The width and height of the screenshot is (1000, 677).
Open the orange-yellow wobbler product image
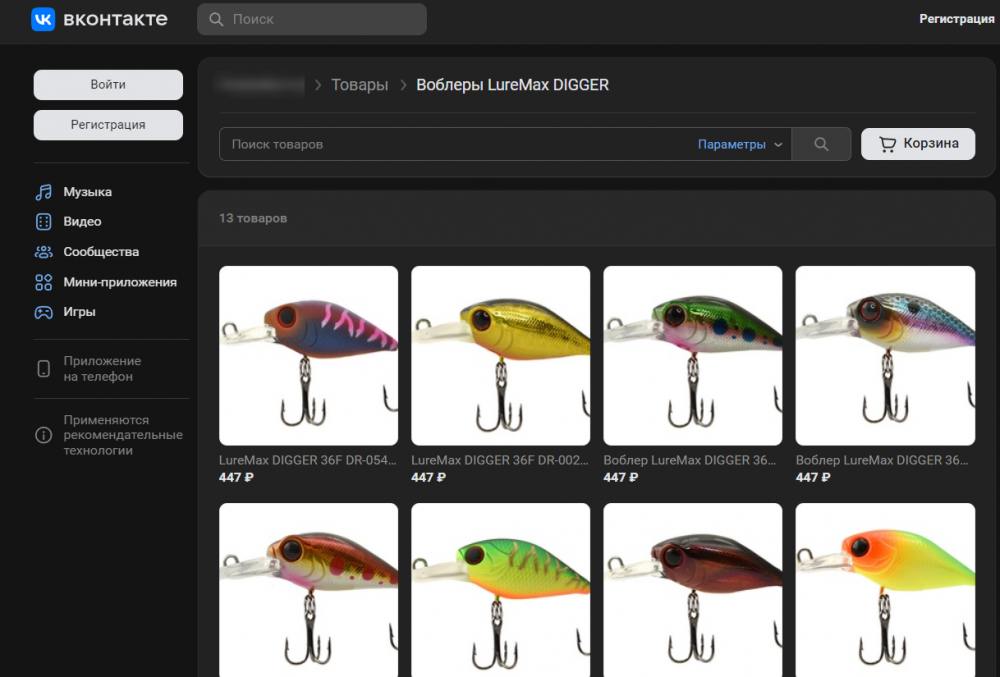click(885, 590)
